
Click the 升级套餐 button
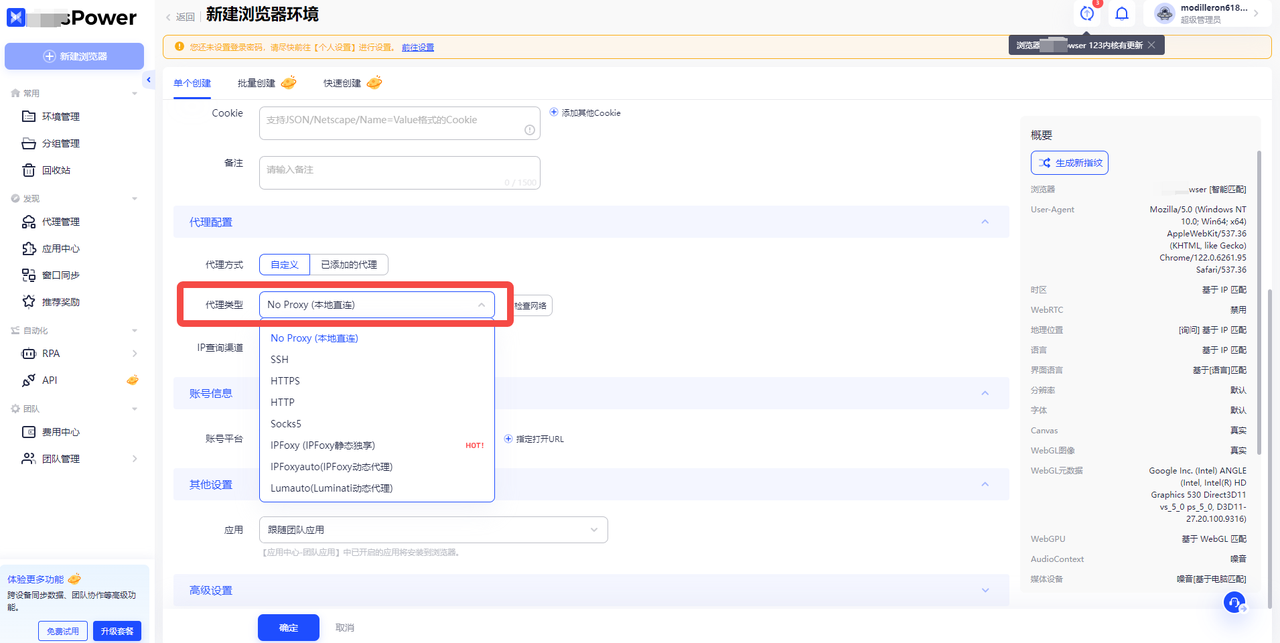117,631
